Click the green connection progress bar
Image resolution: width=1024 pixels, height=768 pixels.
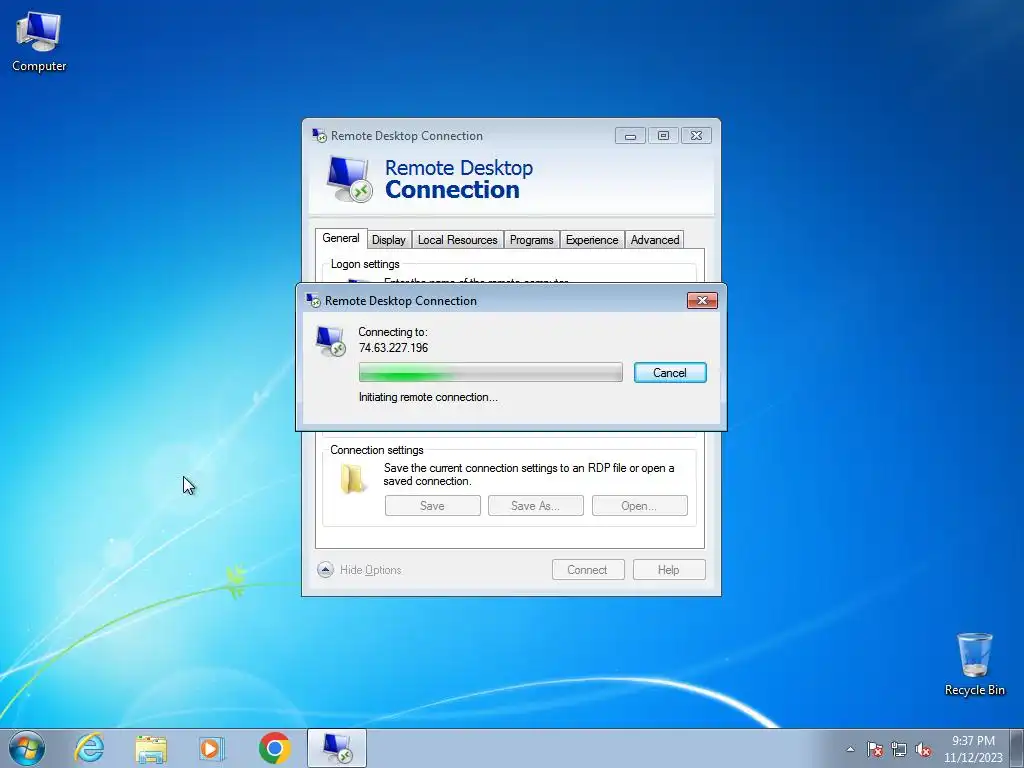(490, 372)
